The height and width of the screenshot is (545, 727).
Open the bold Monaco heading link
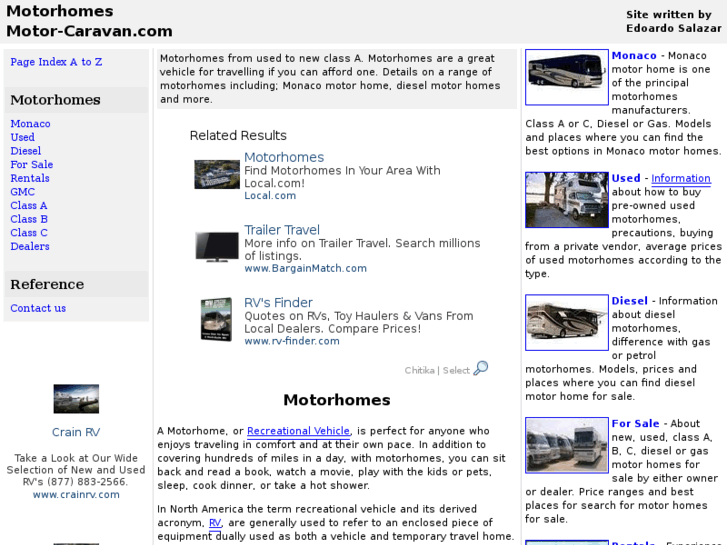[x=634, y=56]
